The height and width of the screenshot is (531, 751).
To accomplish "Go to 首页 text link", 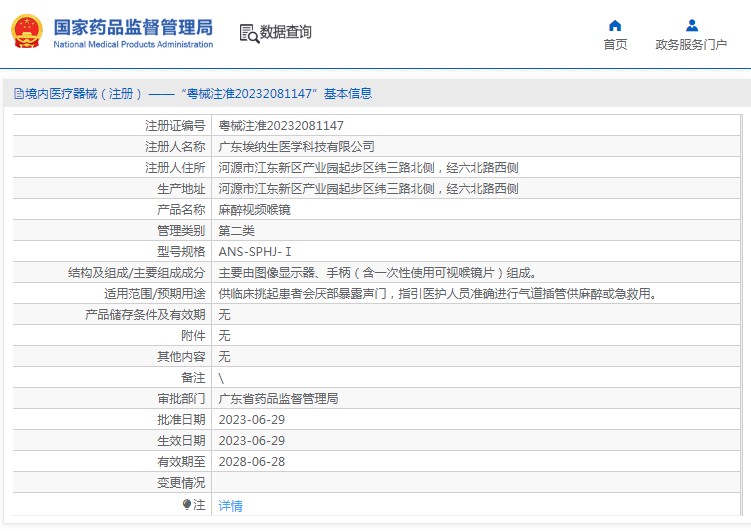I will coord(615,45).
